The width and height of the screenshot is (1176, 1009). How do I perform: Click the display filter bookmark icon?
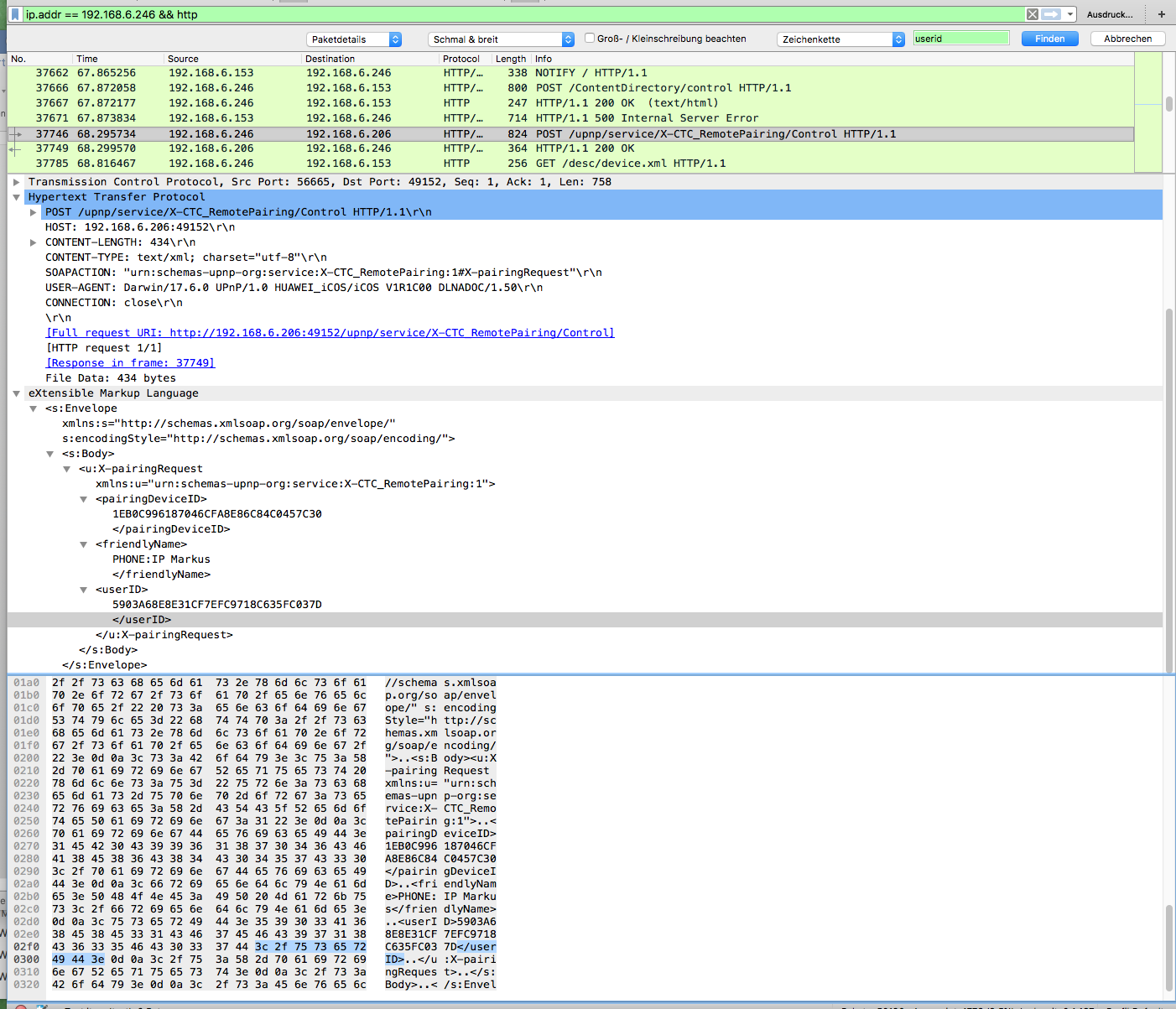click(14, 14)
